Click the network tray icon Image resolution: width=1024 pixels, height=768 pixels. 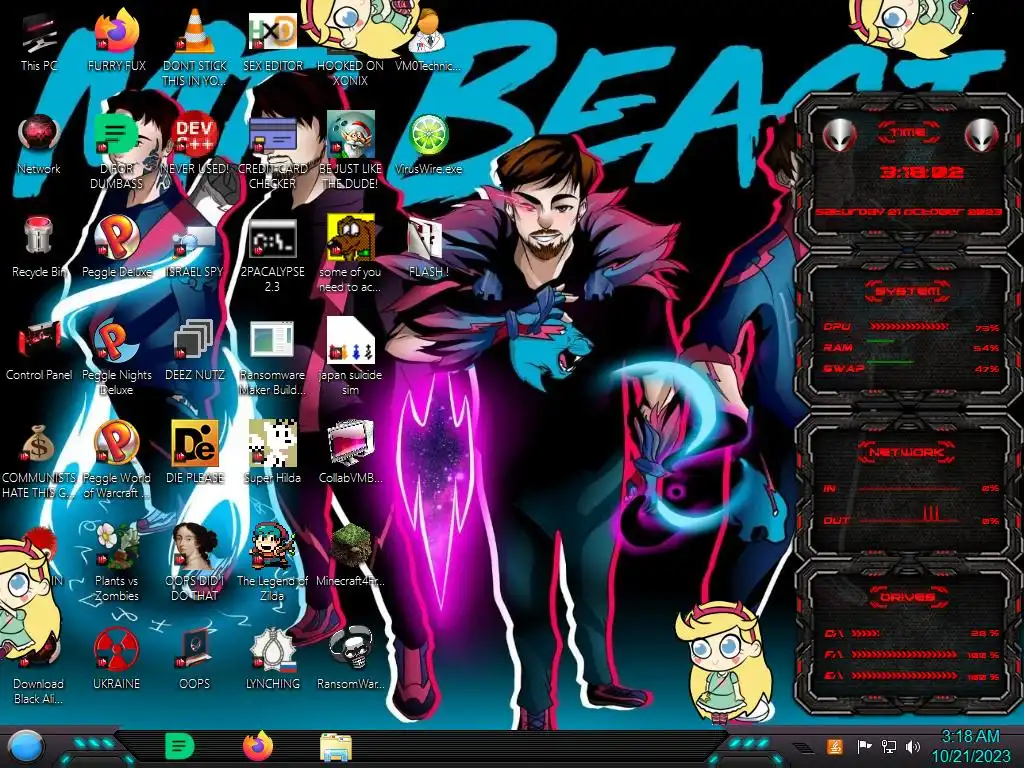coord(889,746)
